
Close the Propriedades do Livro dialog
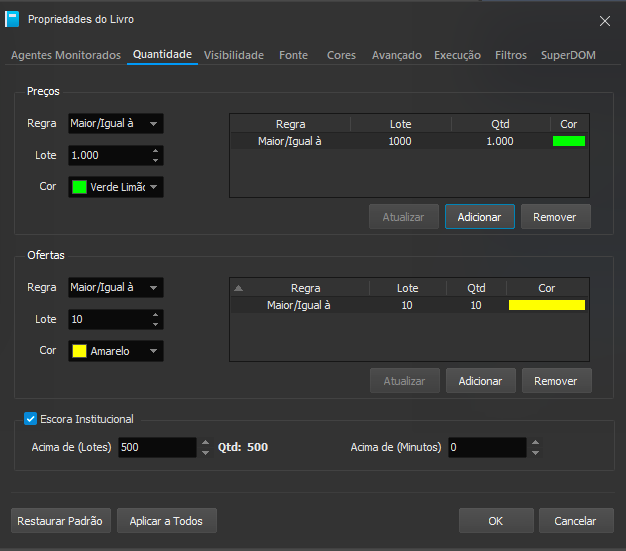(604, 21)
